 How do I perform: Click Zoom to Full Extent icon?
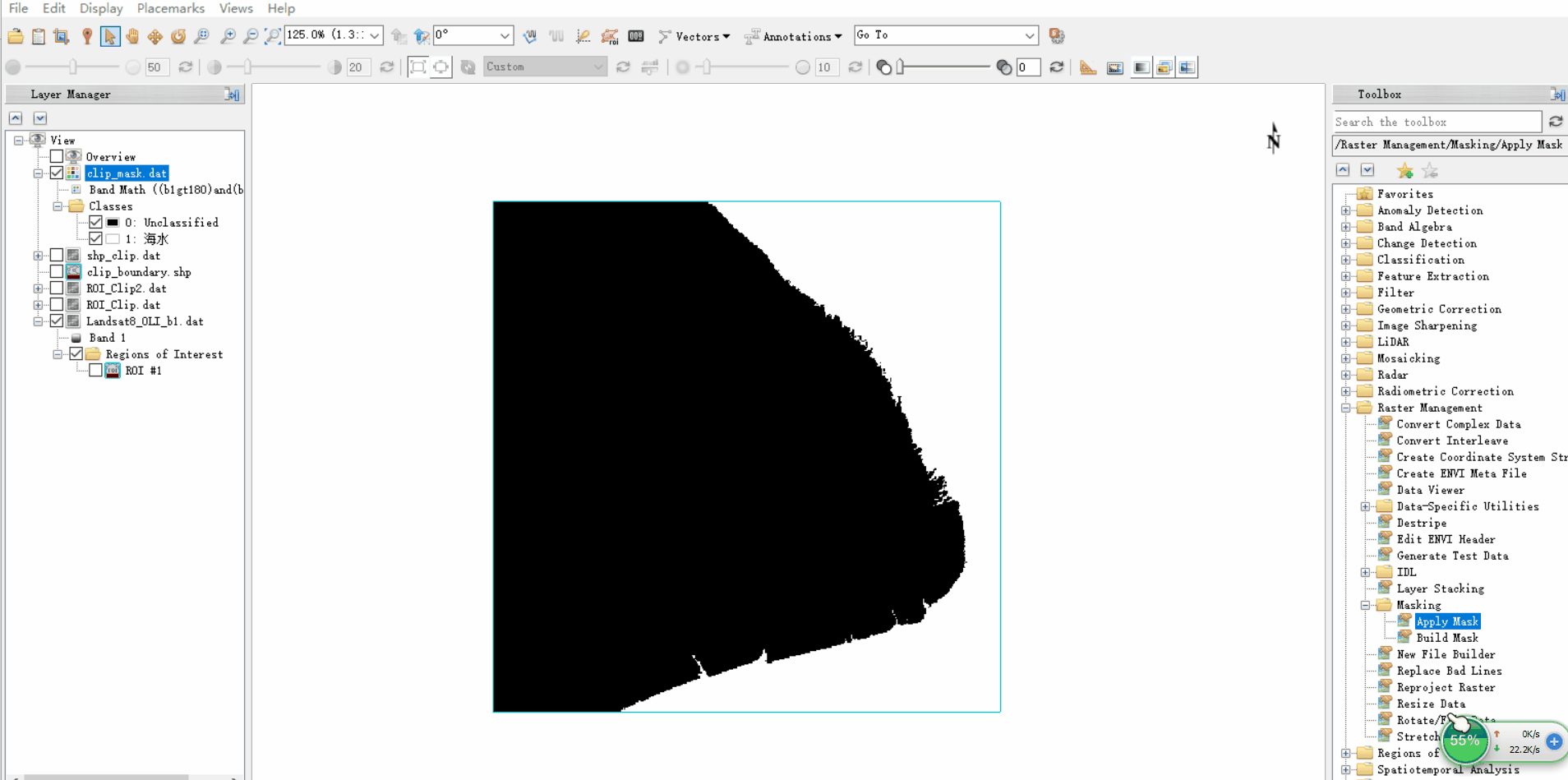[273, 36]
